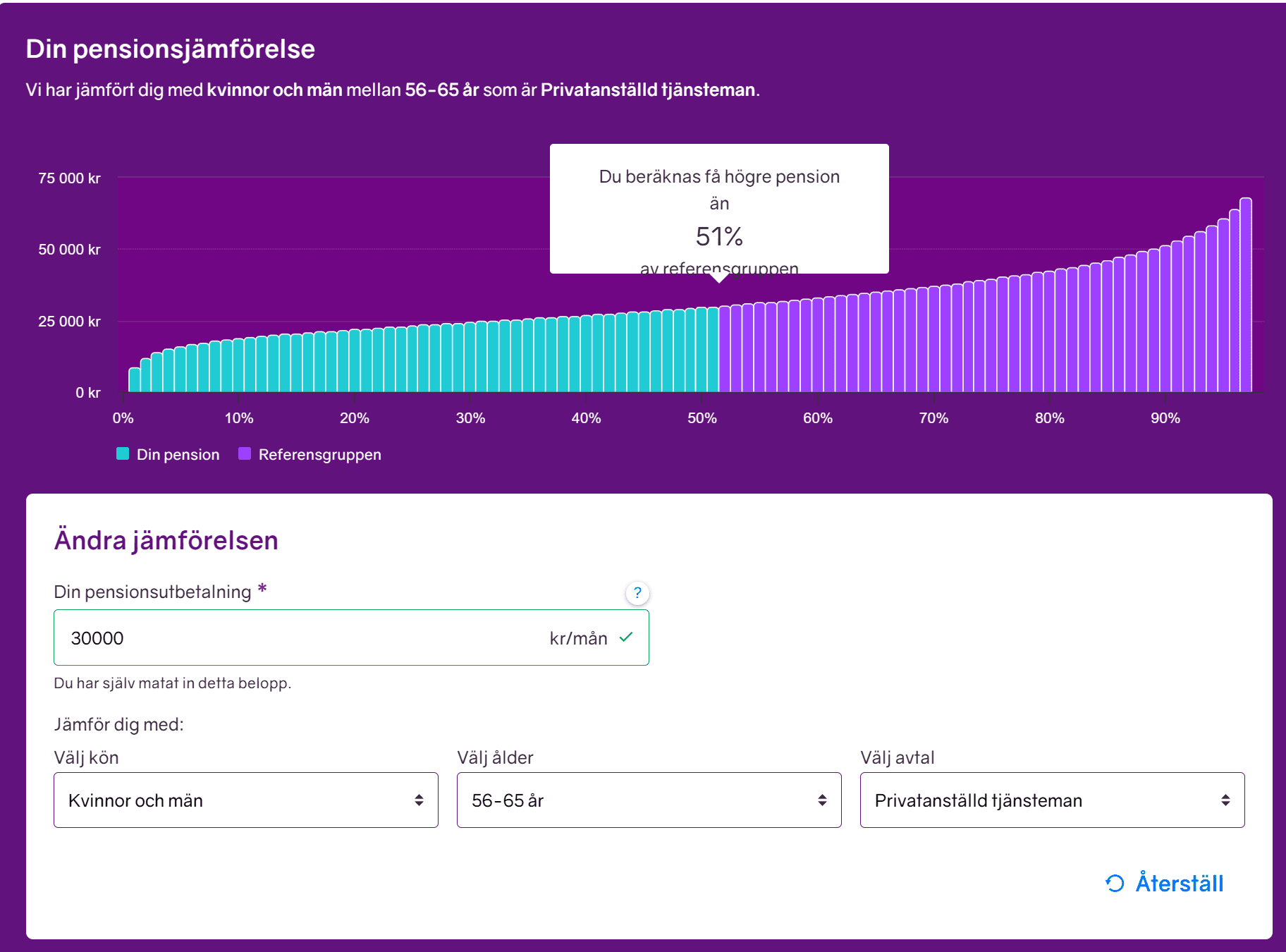Focus the Din pensionsutbetalning input field
This screenshot has height=952, width=1286.
[303, 638]
